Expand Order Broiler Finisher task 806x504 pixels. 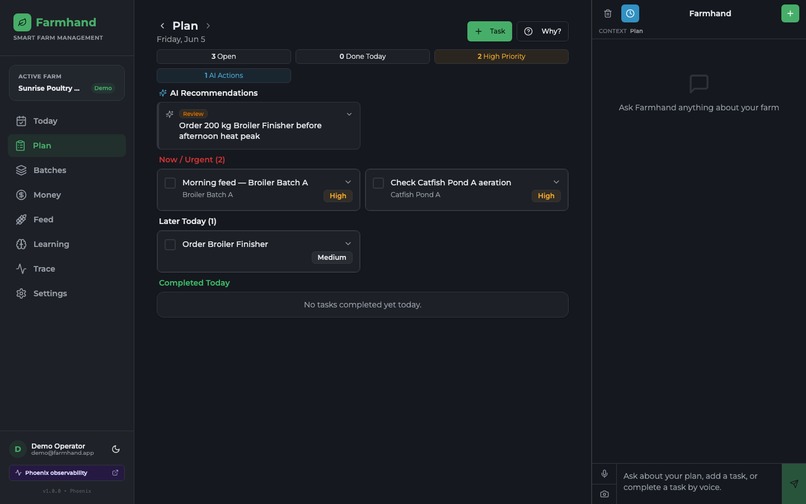coord(348,244)
